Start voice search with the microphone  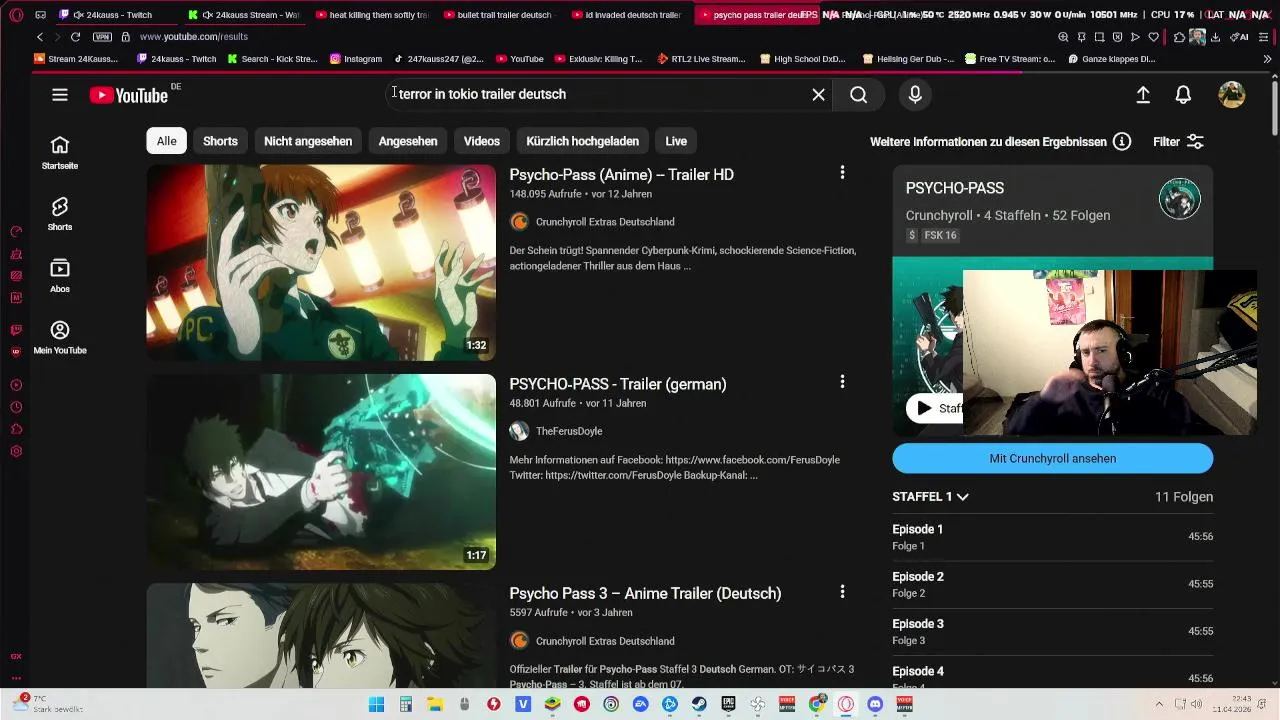(914, 94)
